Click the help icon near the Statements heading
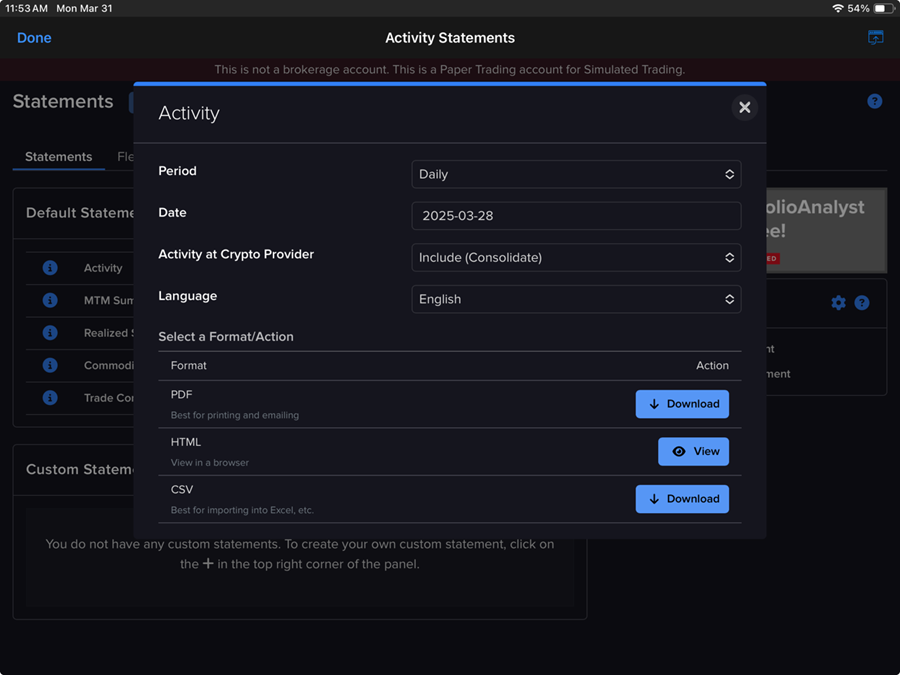 pyautogui.click(x=874, y=101)
